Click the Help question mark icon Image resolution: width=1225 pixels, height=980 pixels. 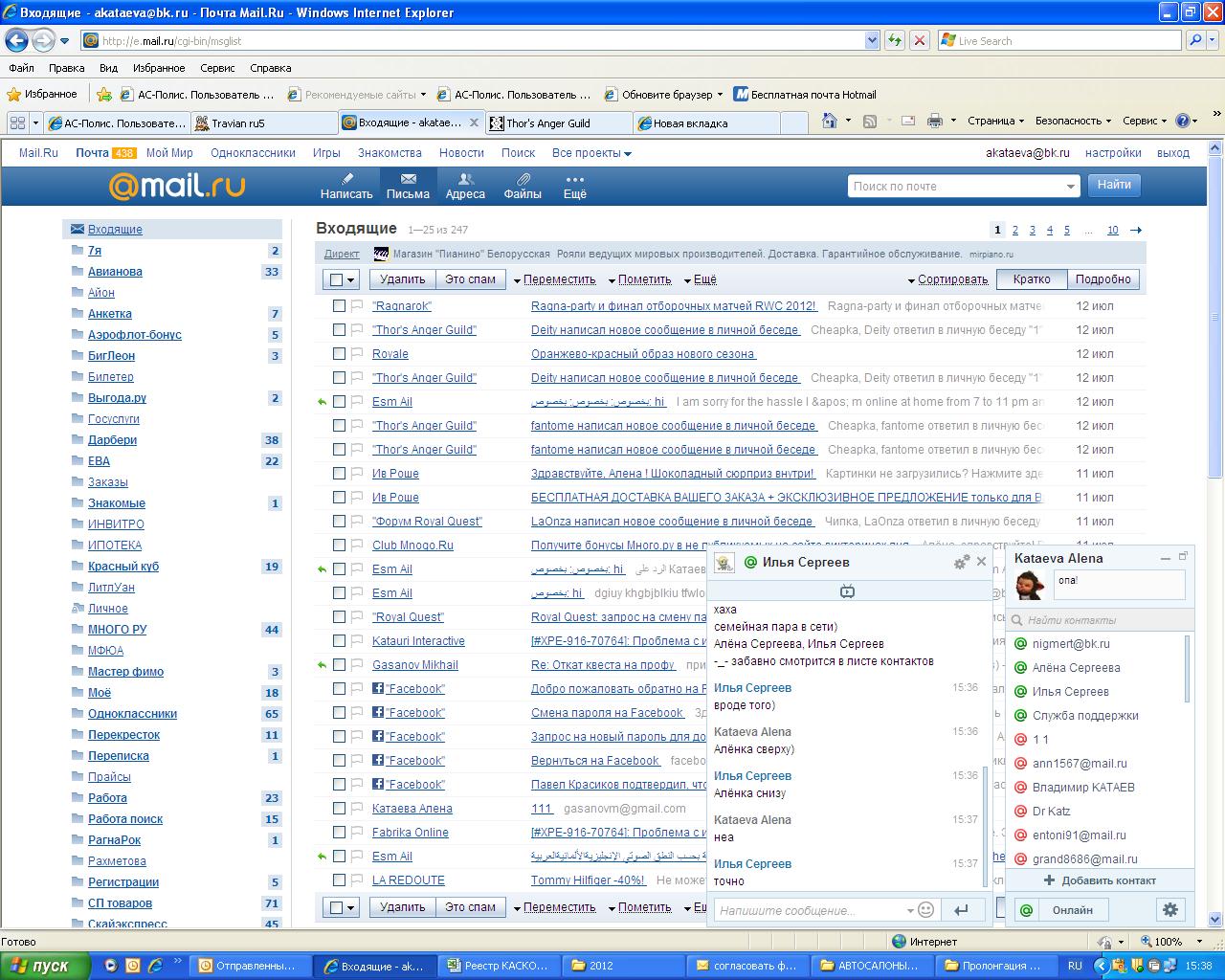[1183, 121]
